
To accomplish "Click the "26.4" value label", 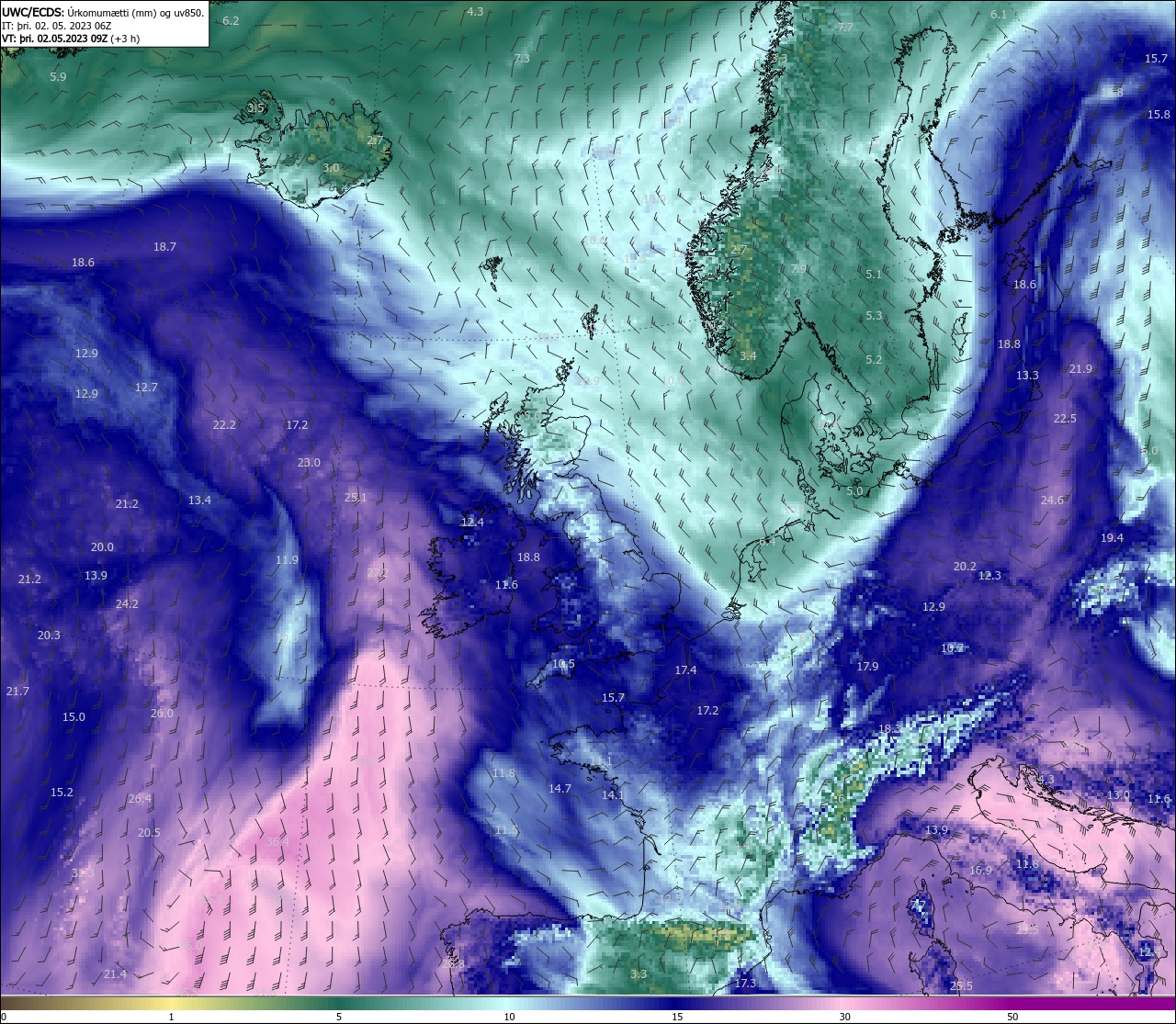I will (140, 799).
